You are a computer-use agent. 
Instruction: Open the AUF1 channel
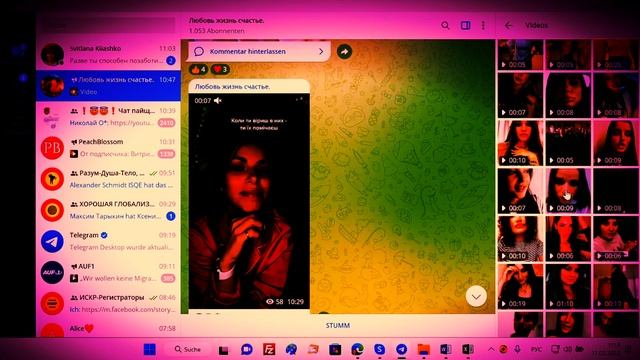[x=108, y=272]
